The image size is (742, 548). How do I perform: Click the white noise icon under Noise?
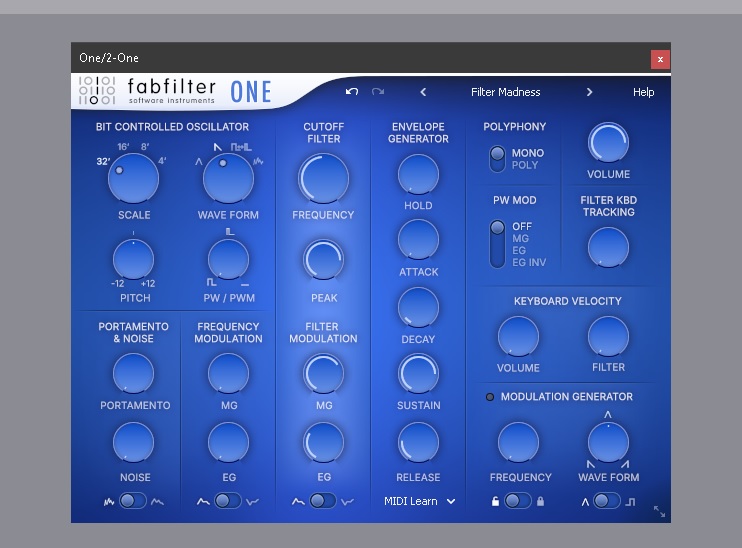click(109, 502)
